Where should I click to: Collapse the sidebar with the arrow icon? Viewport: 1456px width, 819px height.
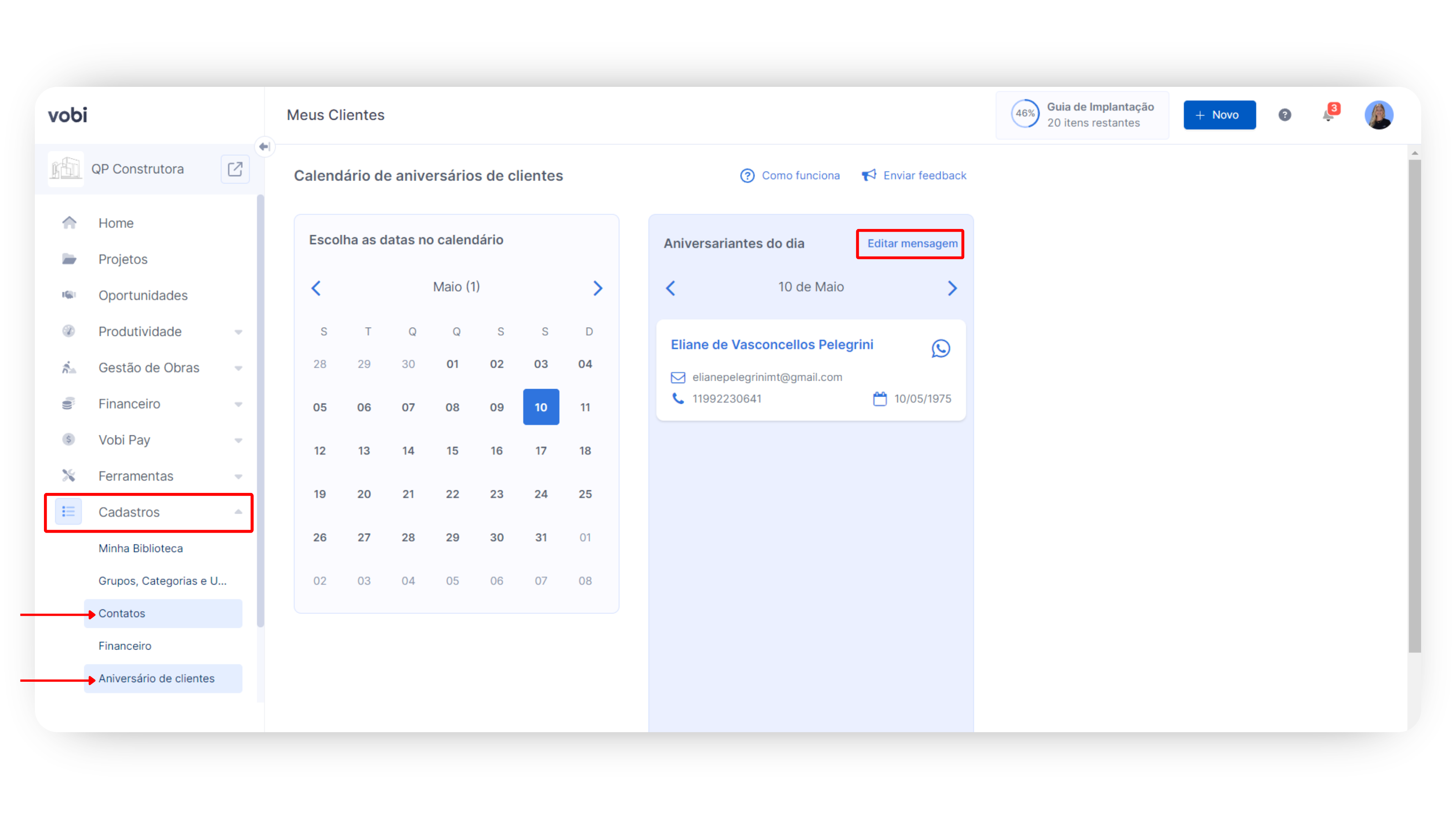[264, 147]
